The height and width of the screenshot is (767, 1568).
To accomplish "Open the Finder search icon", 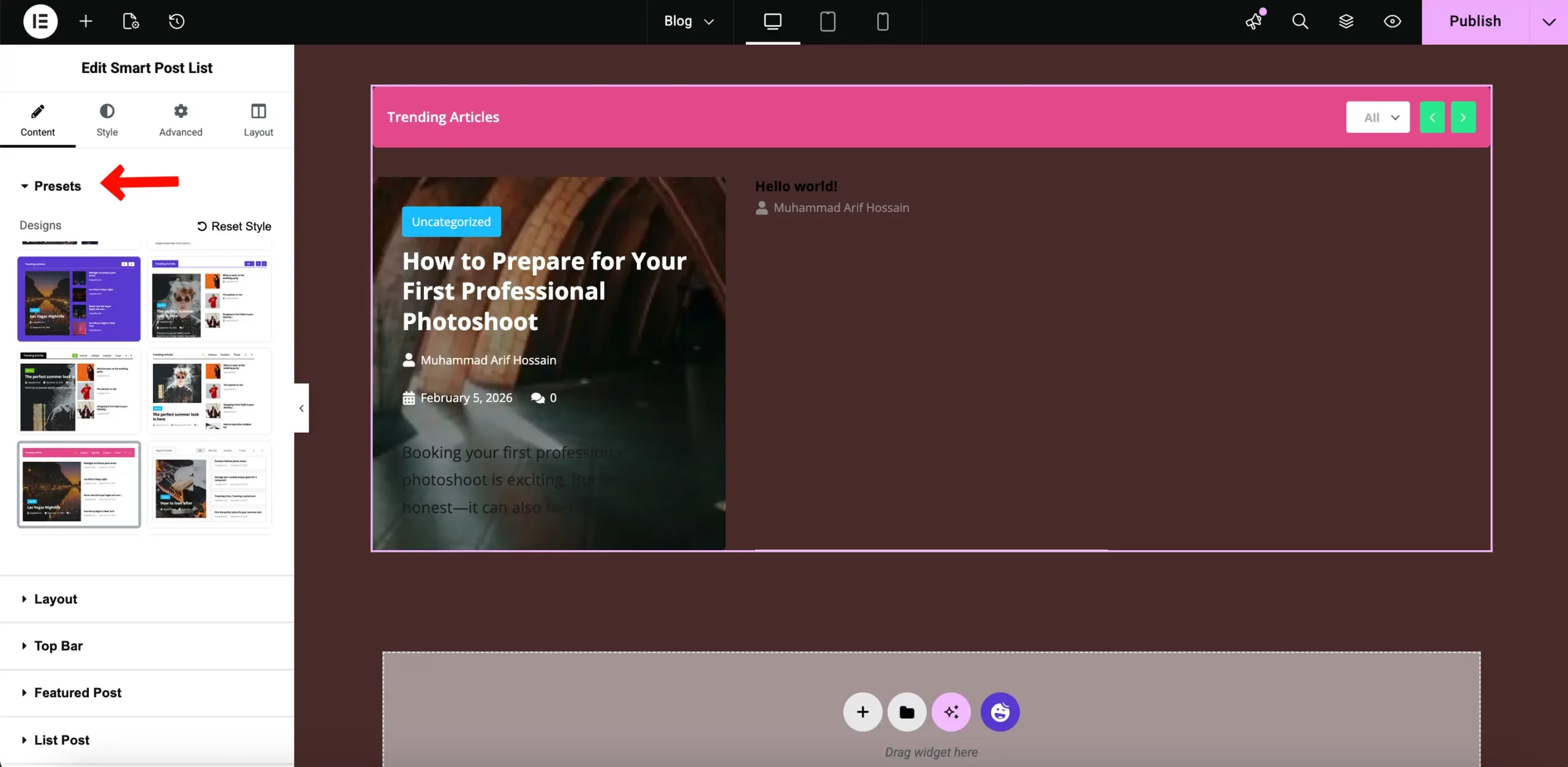I will coord(1300,21).
